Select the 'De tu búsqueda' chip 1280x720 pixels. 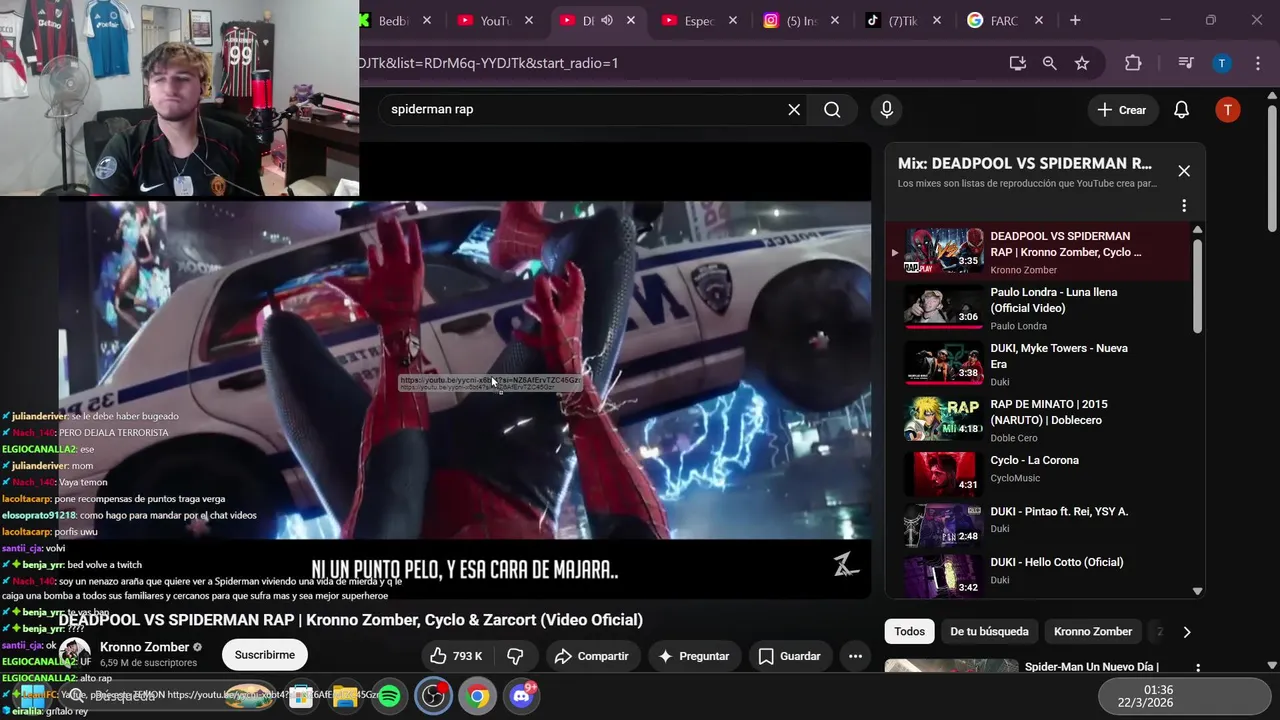(989, 631)
